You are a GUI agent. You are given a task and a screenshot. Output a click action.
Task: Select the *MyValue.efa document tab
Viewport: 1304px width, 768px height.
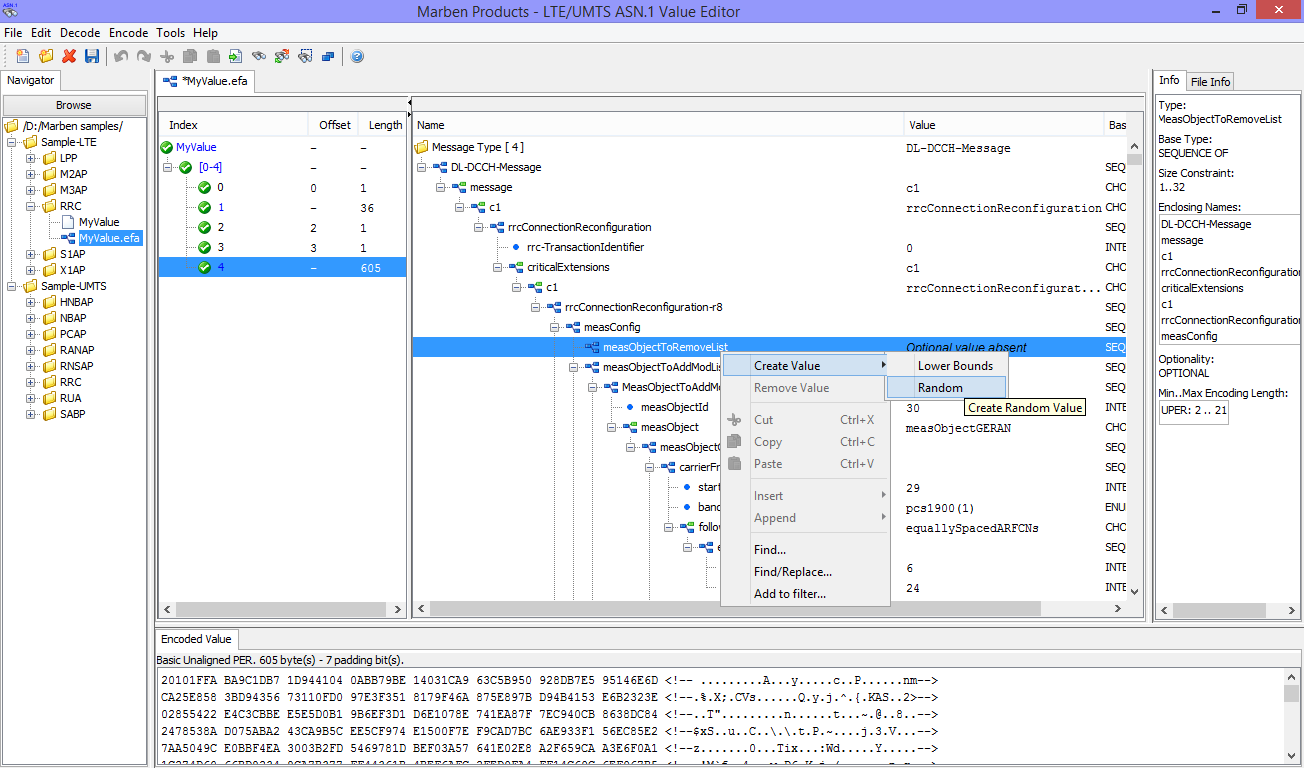(205, 81)
